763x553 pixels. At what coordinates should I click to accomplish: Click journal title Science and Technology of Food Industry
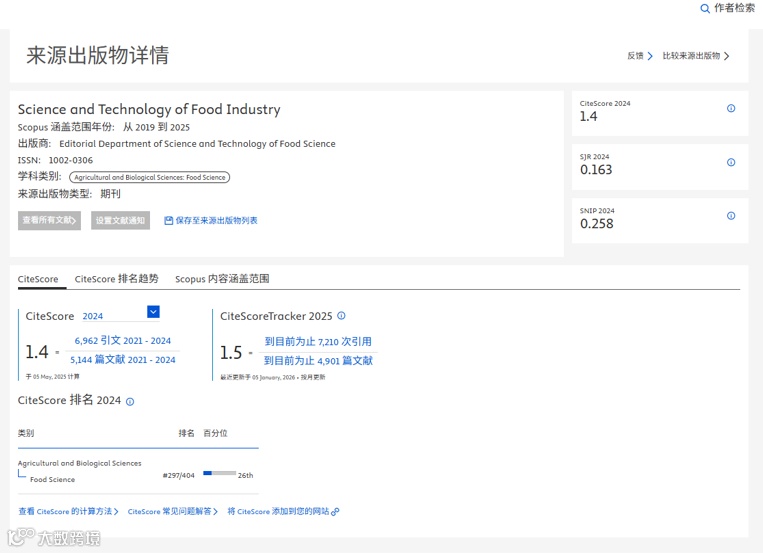pos(149,109)
